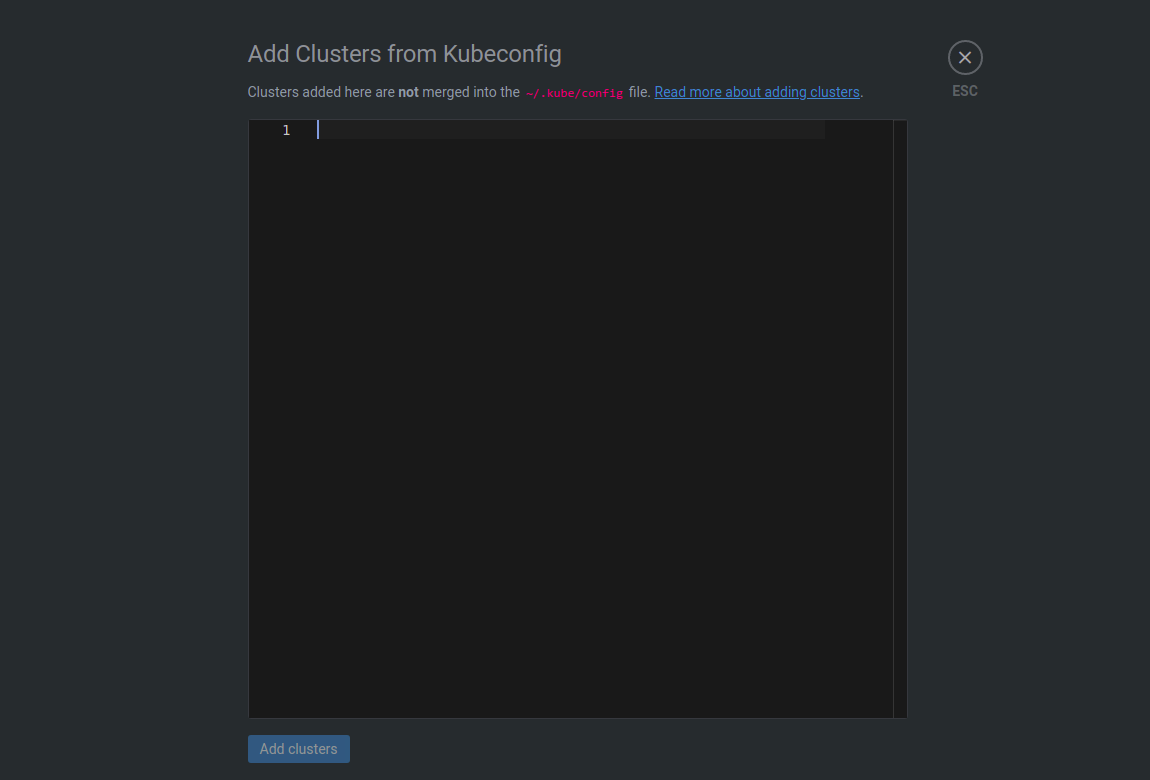Click line number 1 in editor gutter
1150x780 pixels.
pyautogui.click(x=286, y=130)
